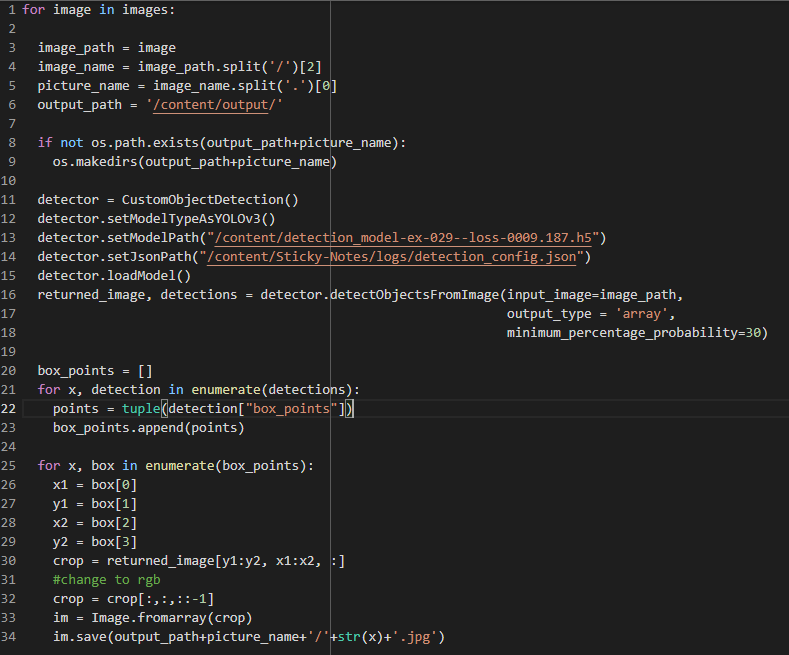This screenshot has height=655, width=789.
Task: Click 'image_path.split' text on line 4
Action: [199, 67]
